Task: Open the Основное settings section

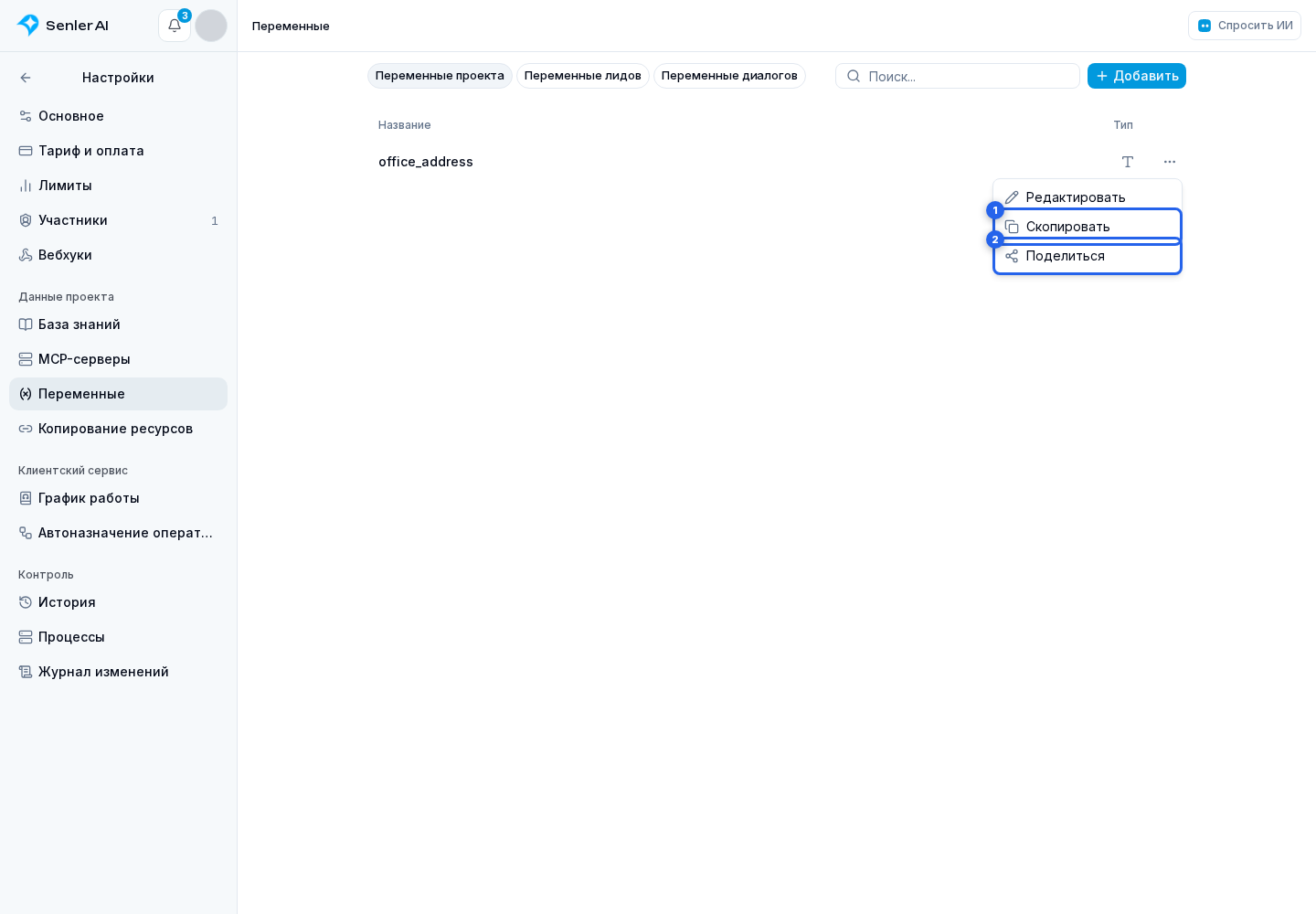Action: point(118,116)
